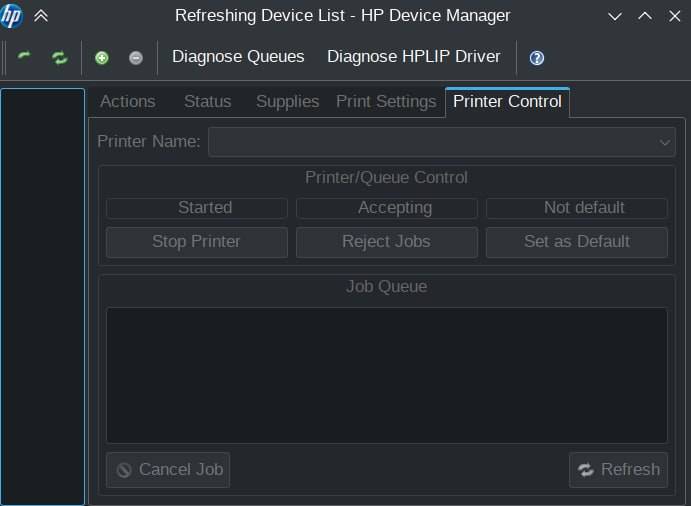Click Diagnose HPLIP Driver in the toolbar
The image size is (691, 506).
click(x=413, y=57)
